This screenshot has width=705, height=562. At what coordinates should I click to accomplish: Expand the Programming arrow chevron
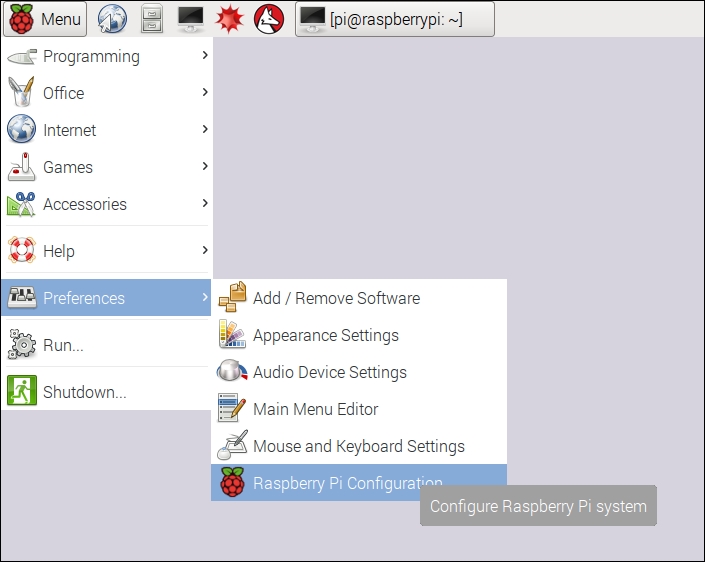205,55
